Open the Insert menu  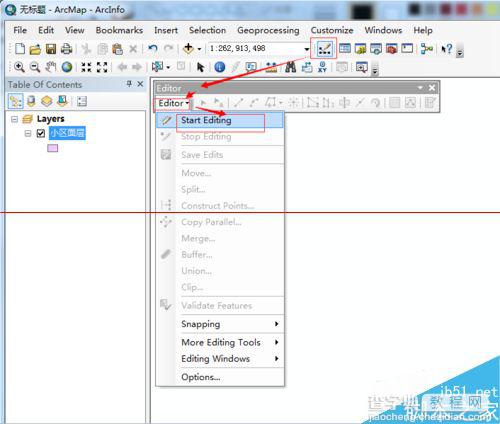click(x=166, y=30)
